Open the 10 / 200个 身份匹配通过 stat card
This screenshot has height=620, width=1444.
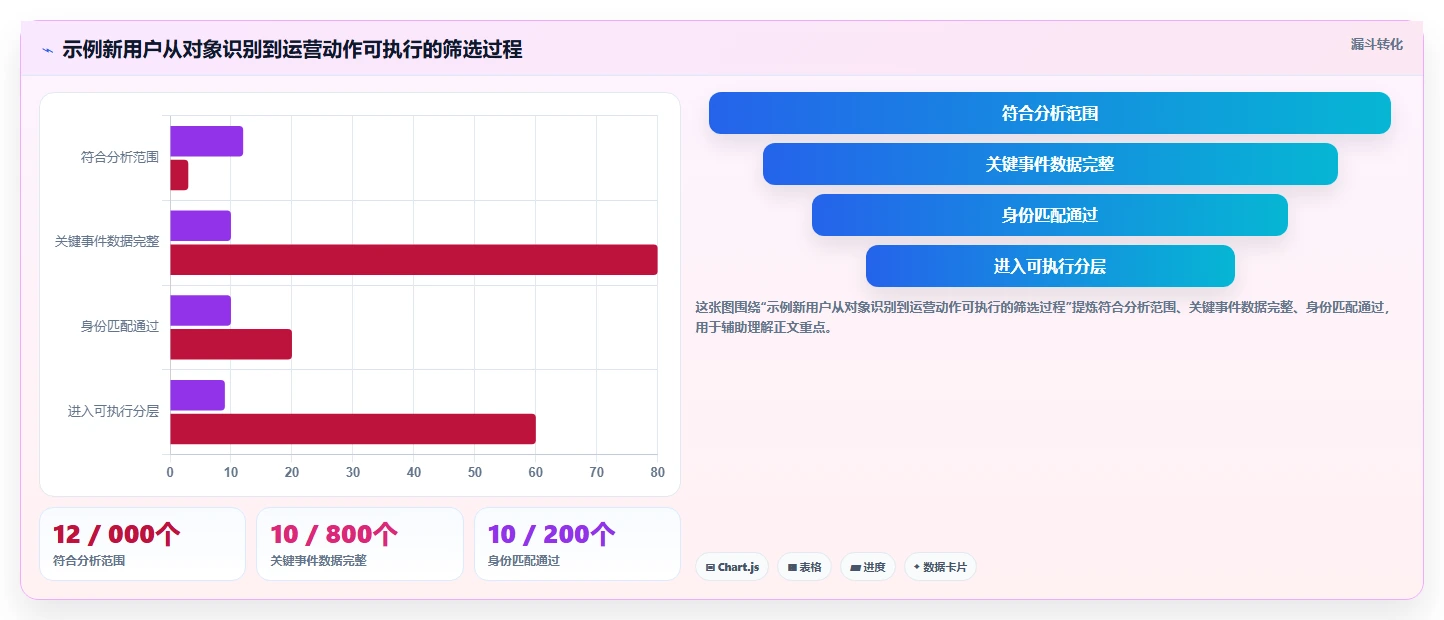click(577, 544)
